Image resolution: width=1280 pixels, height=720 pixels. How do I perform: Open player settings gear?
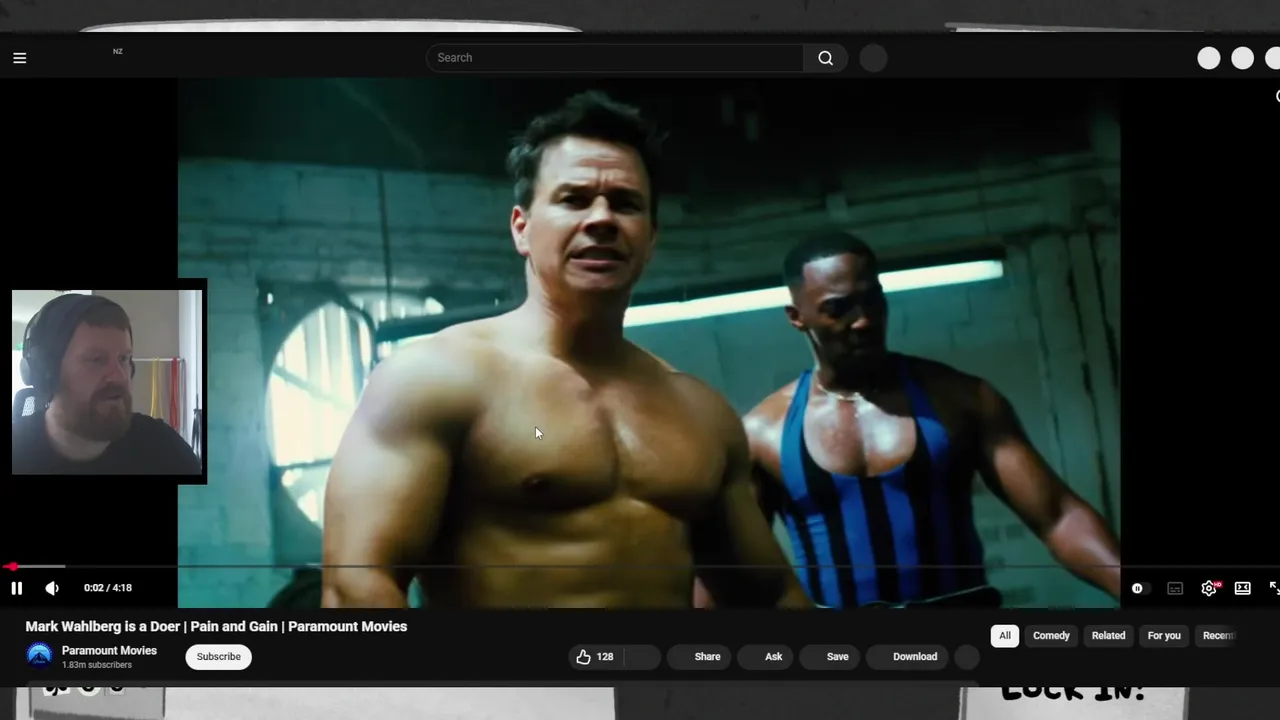(1209, 588)
